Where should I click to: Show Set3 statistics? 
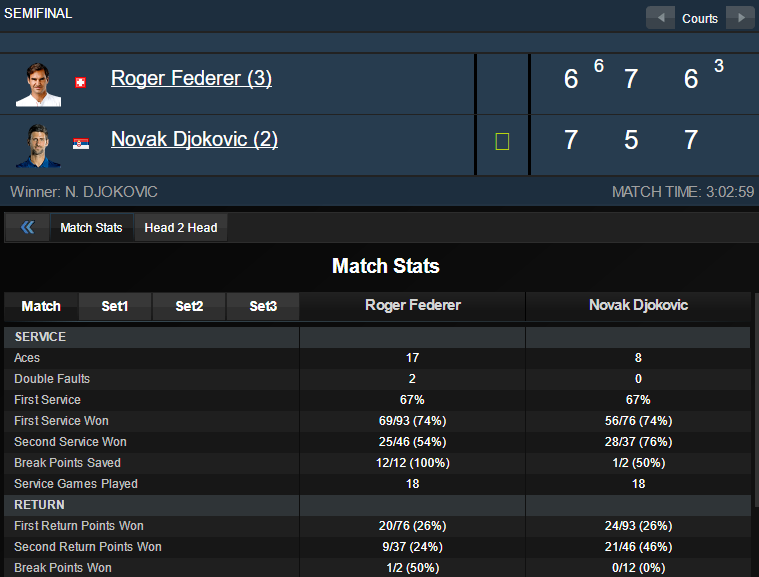263,306
